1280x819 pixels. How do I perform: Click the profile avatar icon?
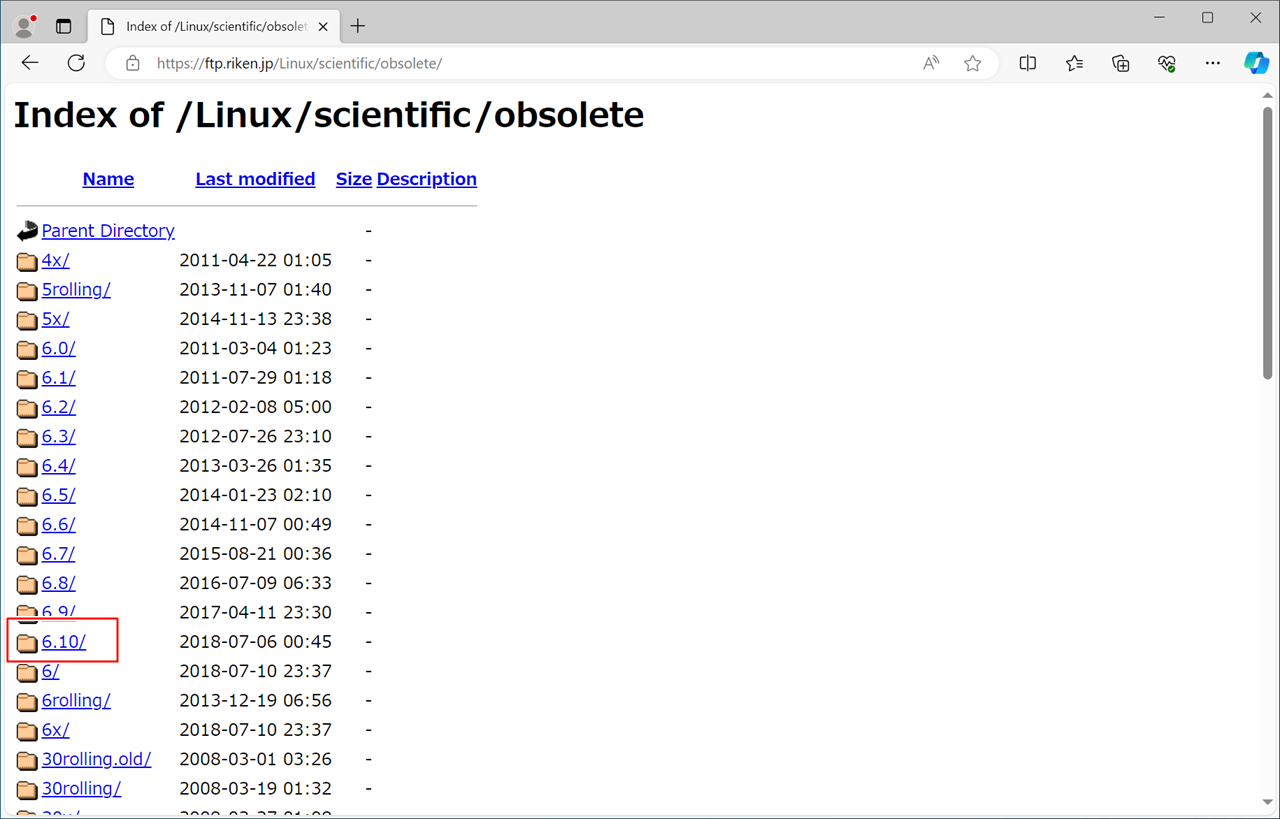(x=25, y=26)
